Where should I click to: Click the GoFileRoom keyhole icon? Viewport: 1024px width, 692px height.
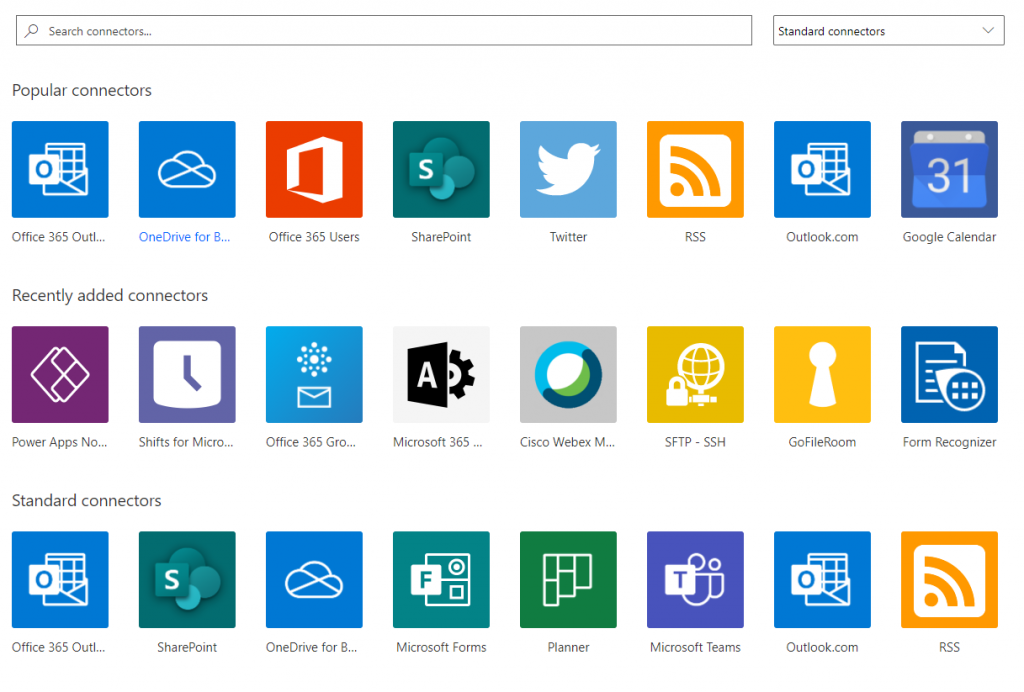tap(822, 374)
